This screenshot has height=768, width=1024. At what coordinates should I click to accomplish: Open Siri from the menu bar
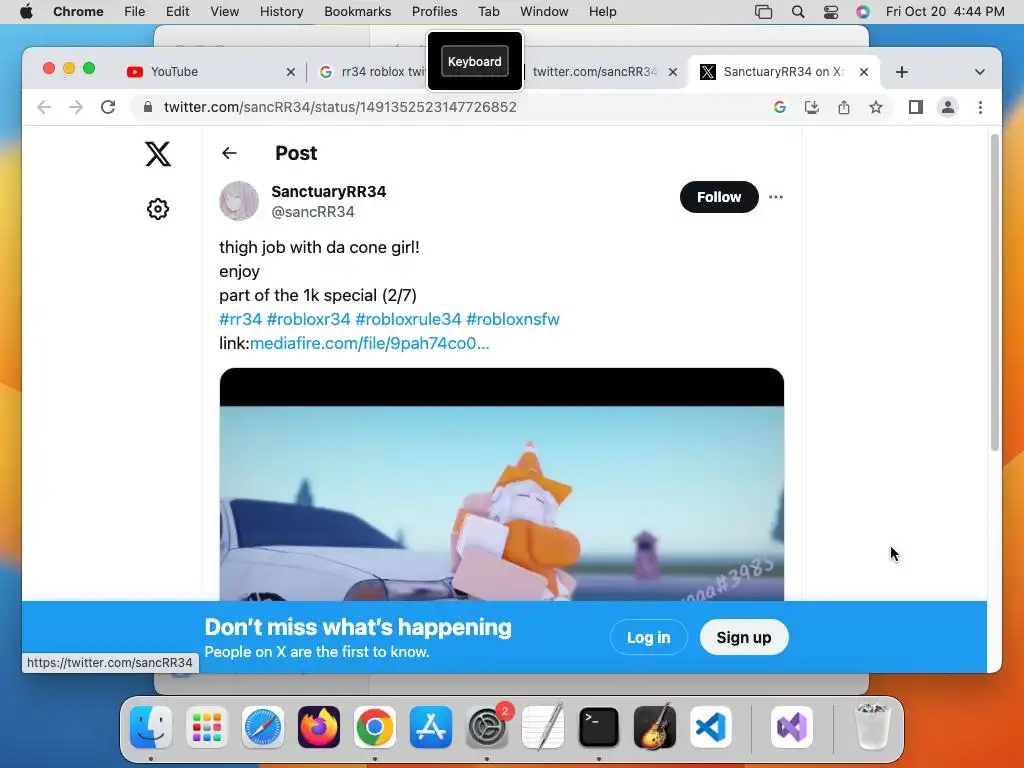pos(863,12)
